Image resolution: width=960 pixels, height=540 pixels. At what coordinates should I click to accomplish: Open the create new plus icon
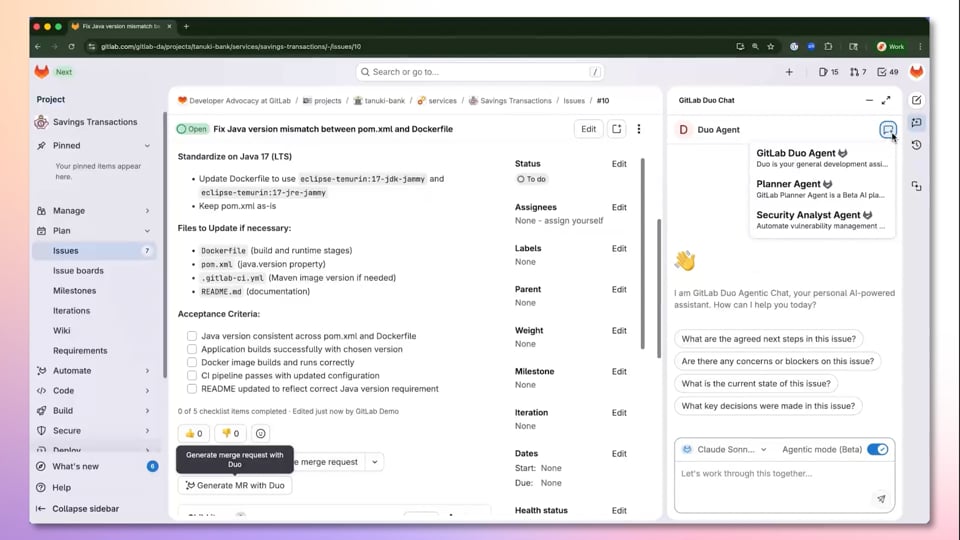789,72
